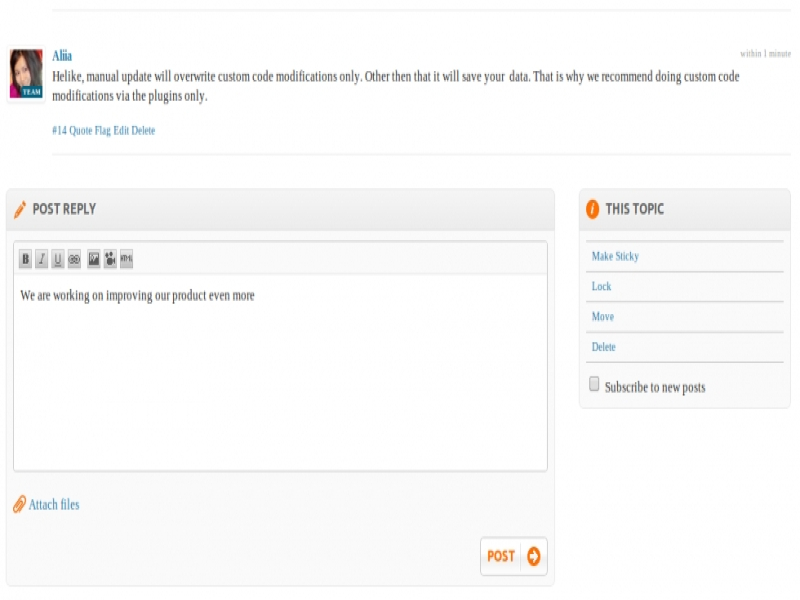Insert a hyperlink with link icon
The width and height of the screenshot is (800, 600).
pyautogui.click(x=74, y=260)
